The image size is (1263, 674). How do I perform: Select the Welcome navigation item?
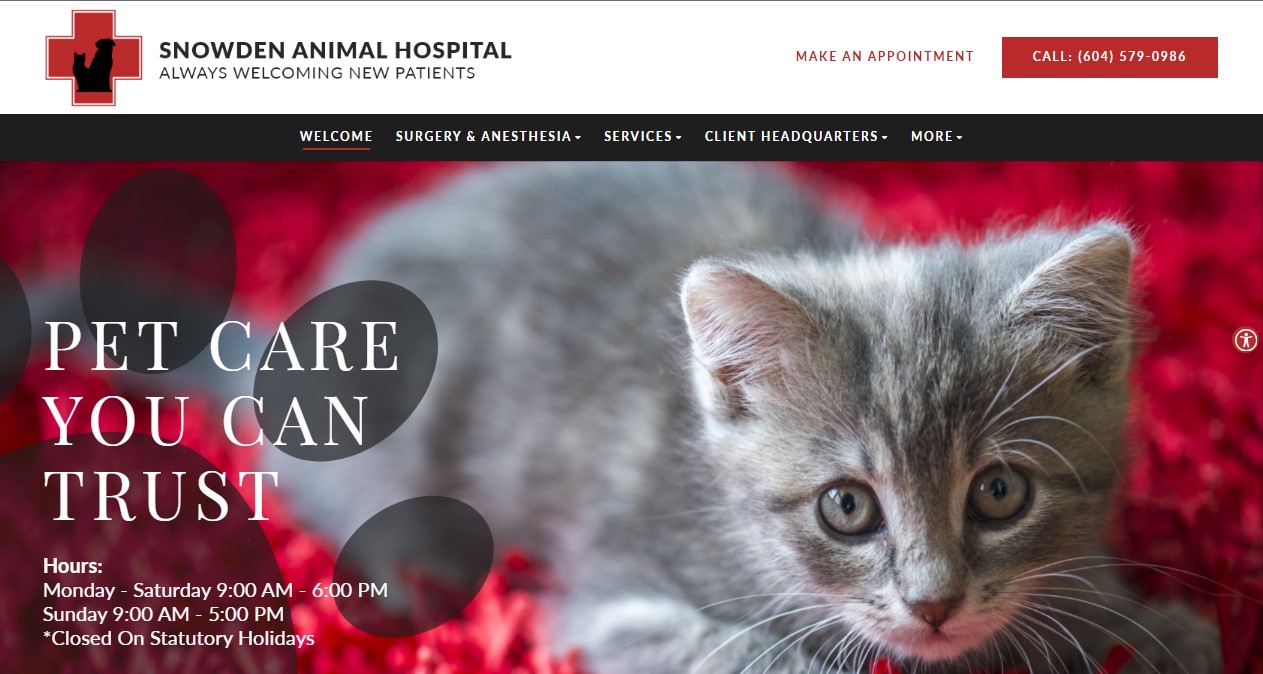pyautogui.click(x=336, y=137)
